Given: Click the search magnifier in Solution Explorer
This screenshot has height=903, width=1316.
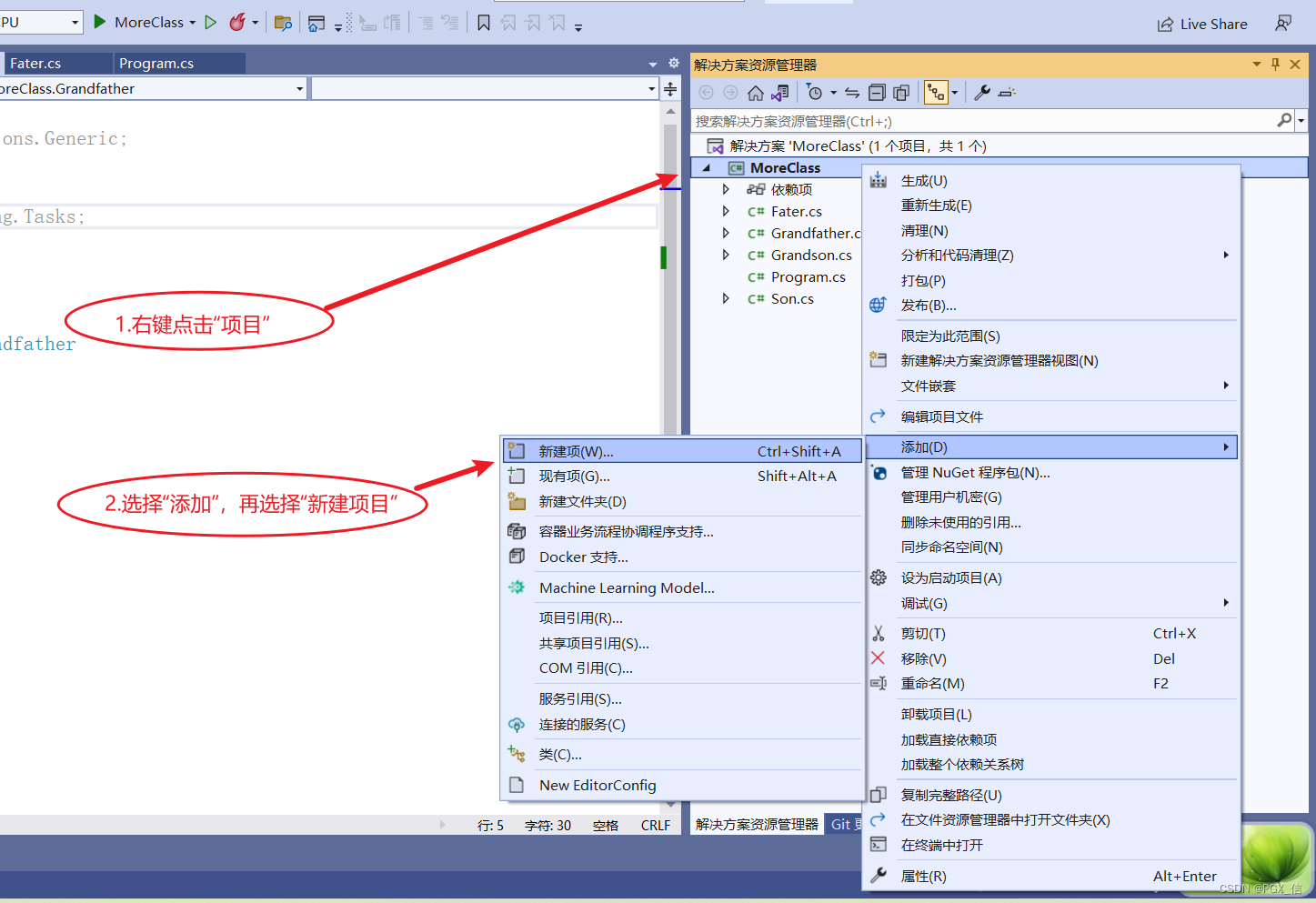Looking at the screenshot, I should pyautogui.click(x=1284, y=120).
